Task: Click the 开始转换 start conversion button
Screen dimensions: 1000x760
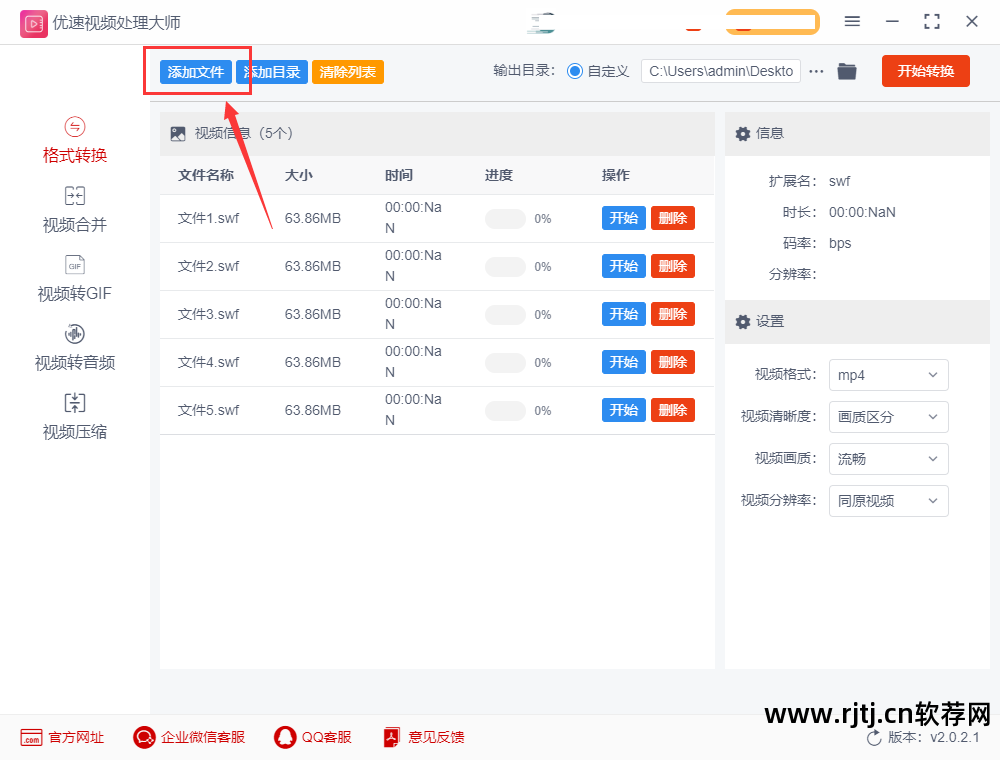Action: (925, 71)
